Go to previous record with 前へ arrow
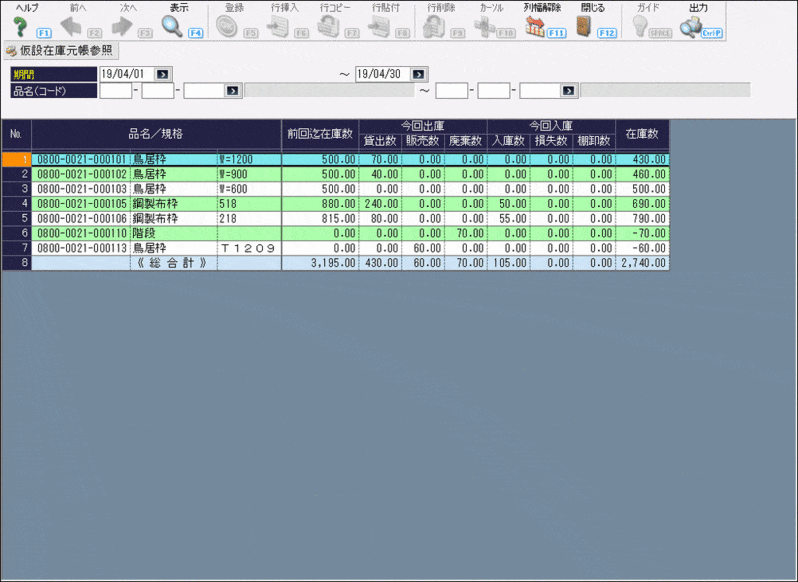 click(x=71, y=26)
